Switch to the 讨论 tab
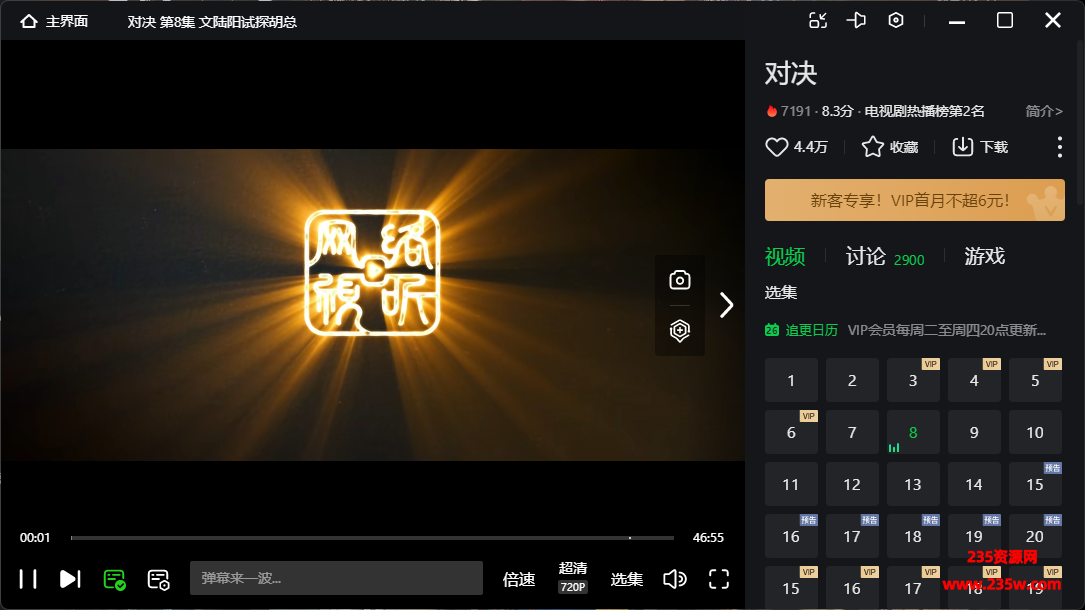Screen dimensions: 1085x610 tap(865, 257)
